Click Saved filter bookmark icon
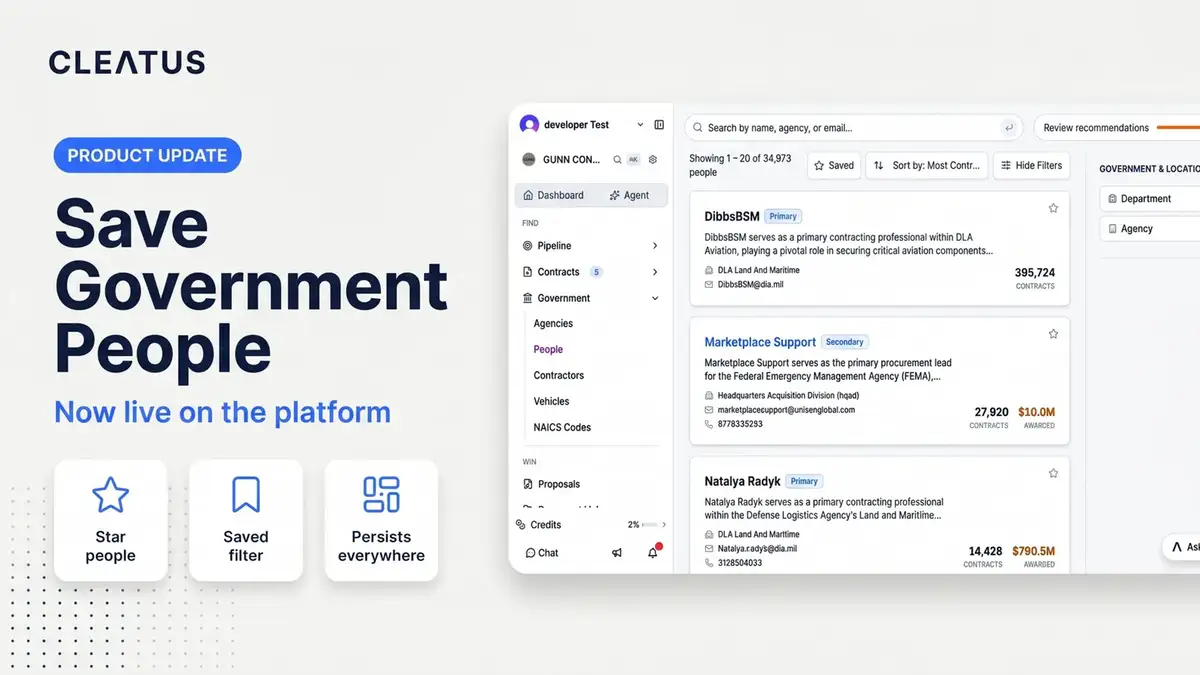The image size is (1200, 675). pos(246,495)
